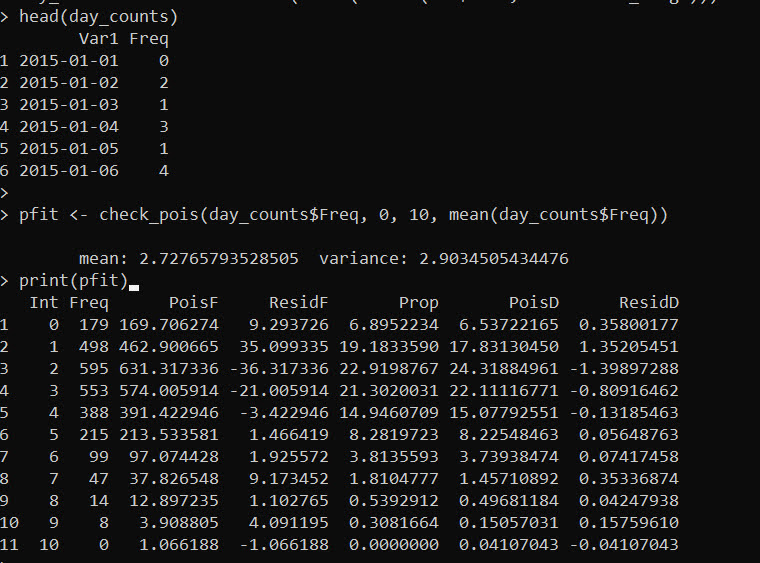Click the PoisF value 3.908805
Viewport: 760px width, 563px height.
[x=179, y=523]
